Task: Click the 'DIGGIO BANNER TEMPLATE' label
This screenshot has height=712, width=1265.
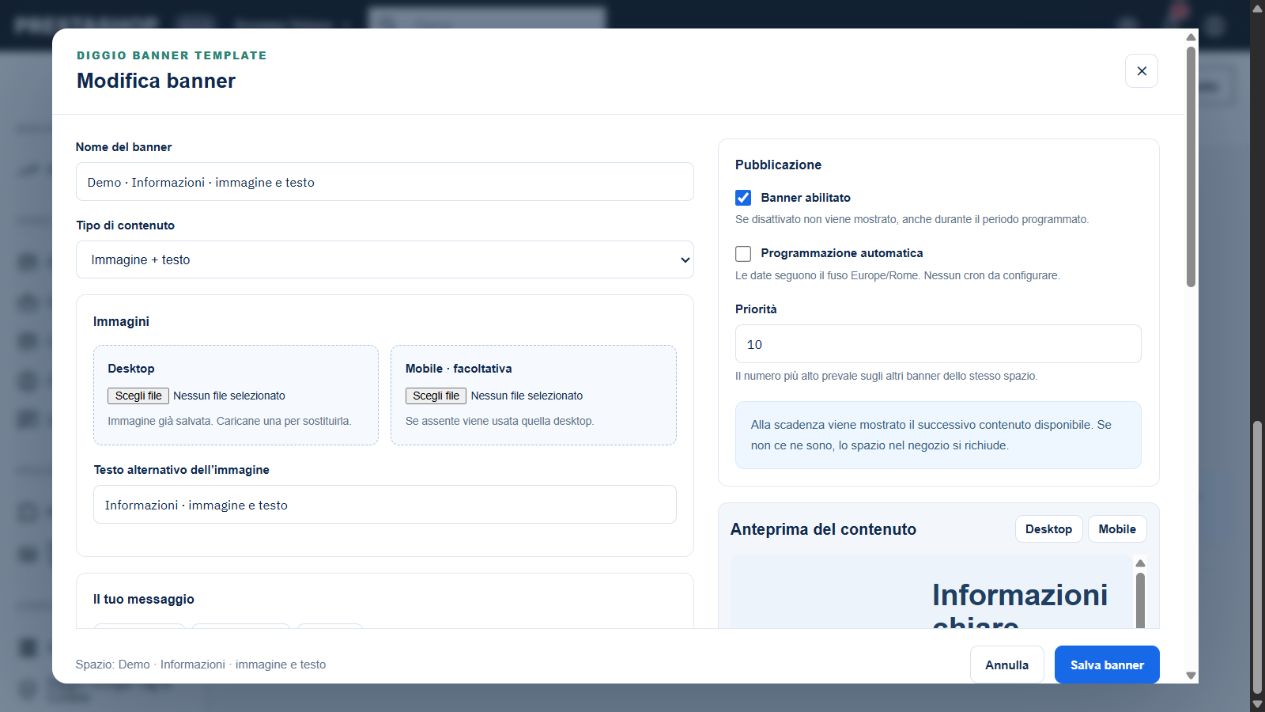Action: [x=172, y=56]
